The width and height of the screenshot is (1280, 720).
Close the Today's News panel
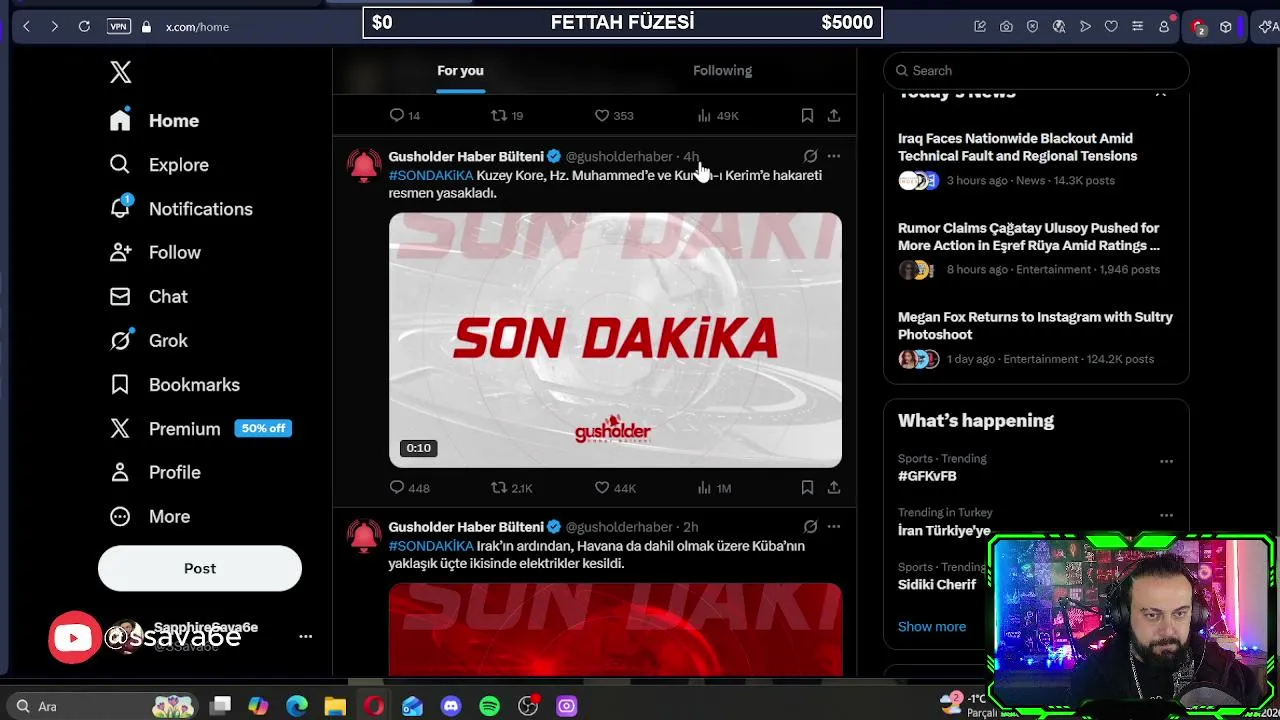coord(1161,94)
